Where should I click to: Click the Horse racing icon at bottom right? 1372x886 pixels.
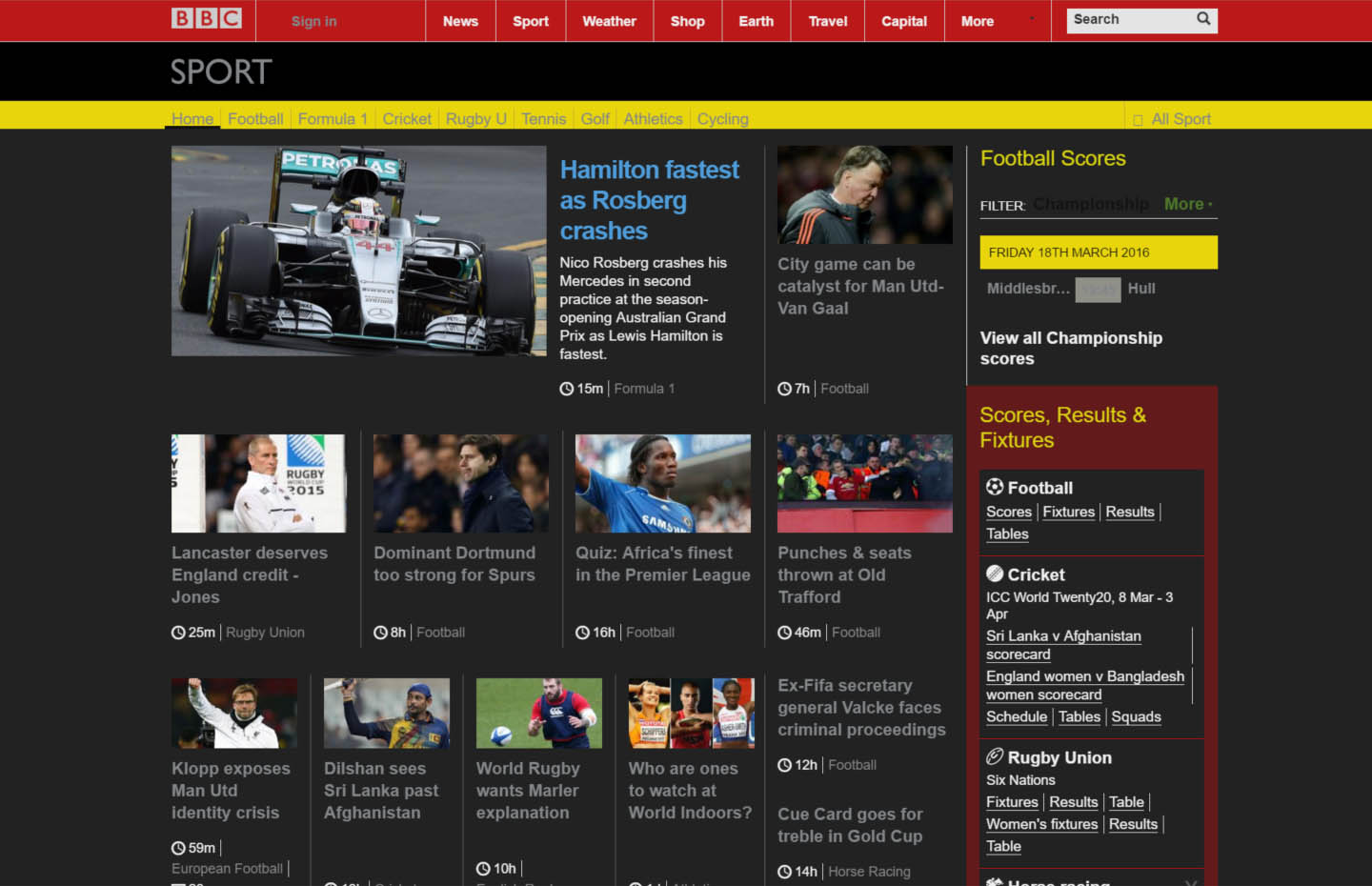coord(994,881)
